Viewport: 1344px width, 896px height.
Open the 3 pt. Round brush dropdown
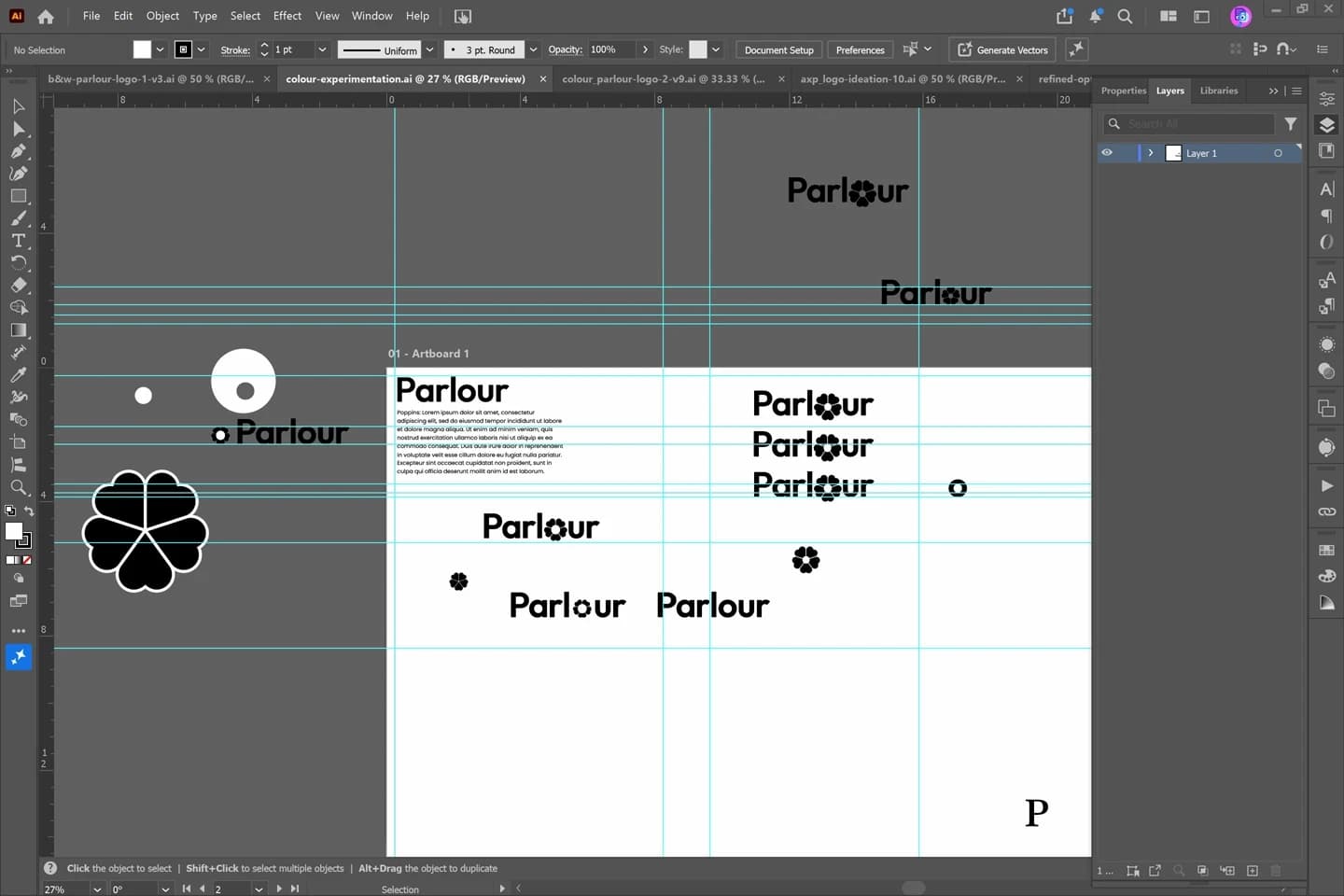(x=533, y=49)
